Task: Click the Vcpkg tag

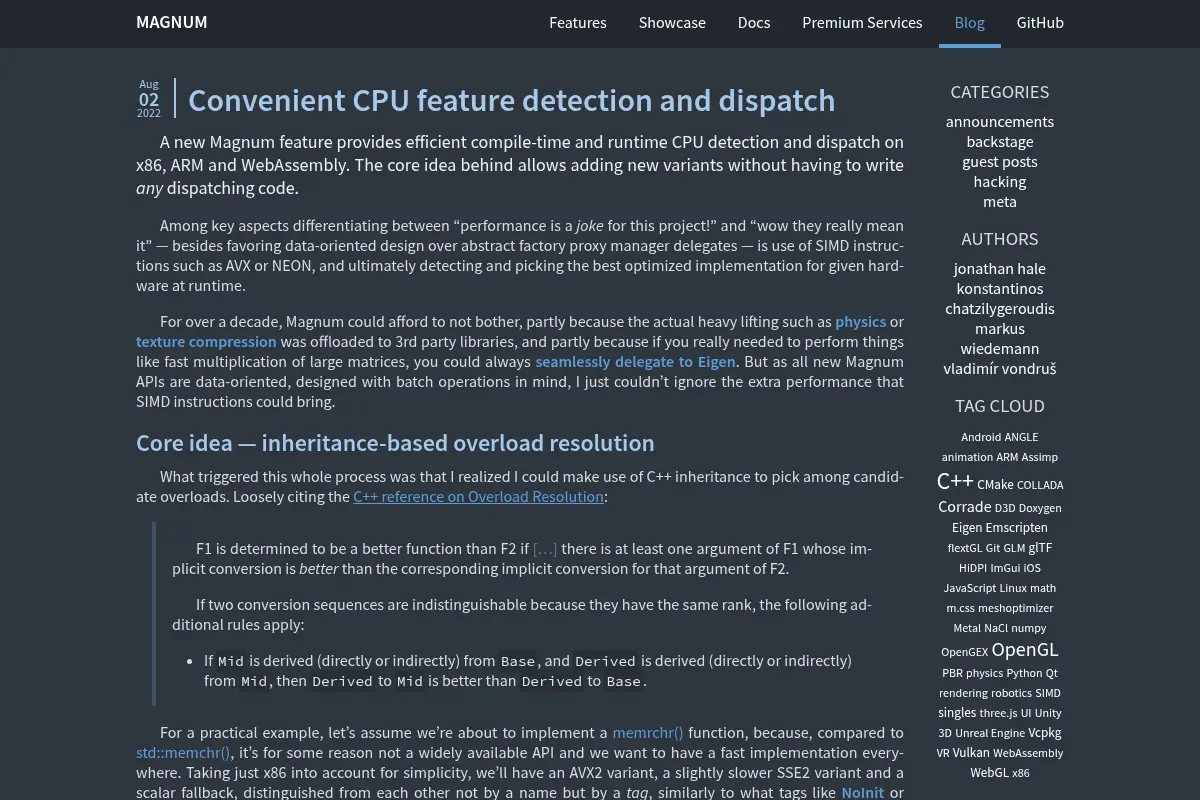Action: [1045, 733]
